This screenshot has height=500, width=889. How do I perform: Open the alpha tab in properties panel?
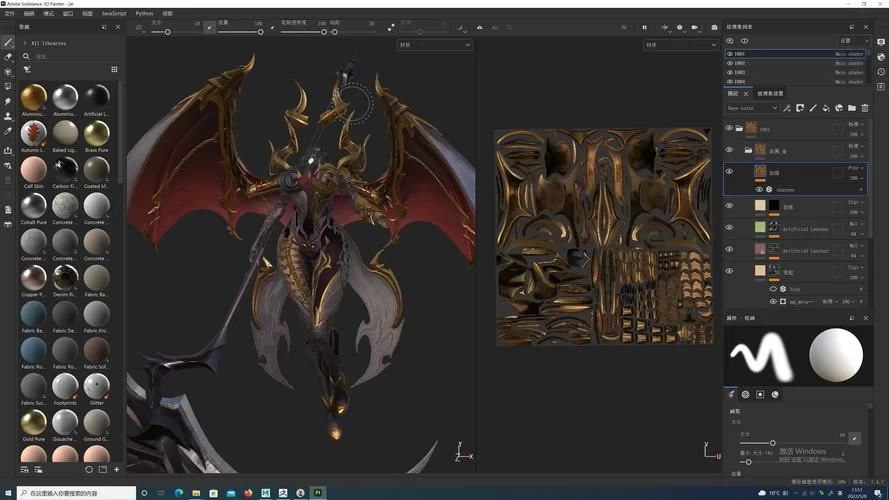[x=746, y=395]
